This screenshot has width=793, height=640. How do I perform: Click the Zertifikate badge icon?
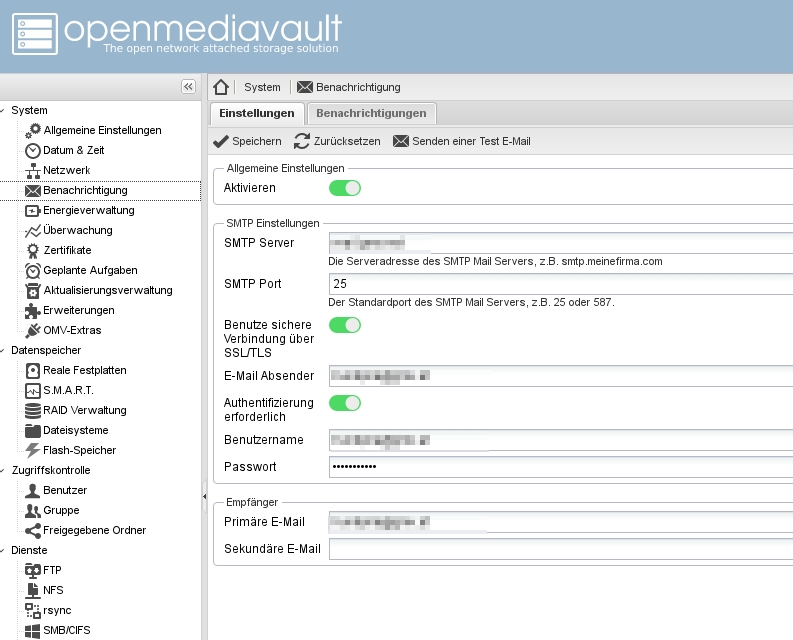click(x=33, y=250)
